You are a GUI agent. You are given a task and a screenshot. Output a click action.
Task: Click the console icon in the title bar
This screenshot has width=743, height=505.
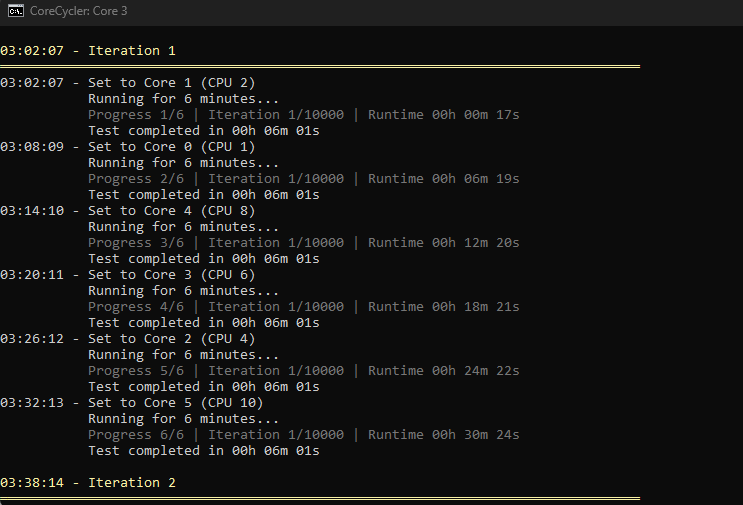tap(16, 11)
